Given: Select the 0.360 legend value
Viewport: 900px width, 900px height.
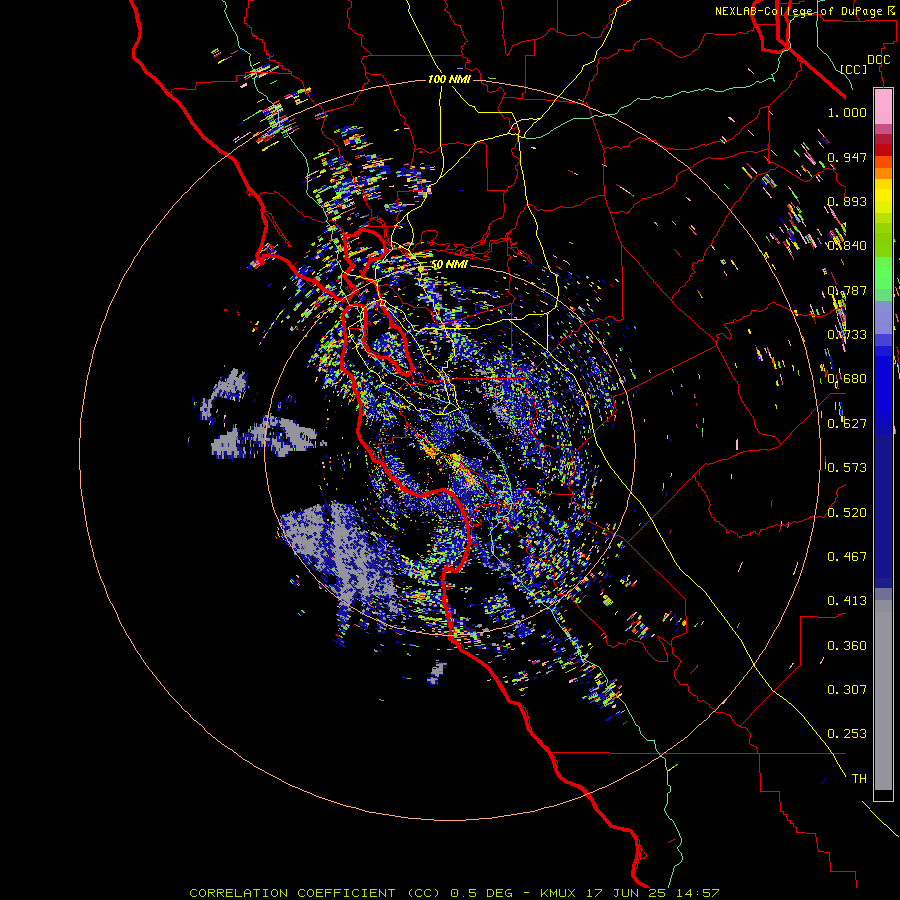Looking at the screenshot, I should (847, 646).
